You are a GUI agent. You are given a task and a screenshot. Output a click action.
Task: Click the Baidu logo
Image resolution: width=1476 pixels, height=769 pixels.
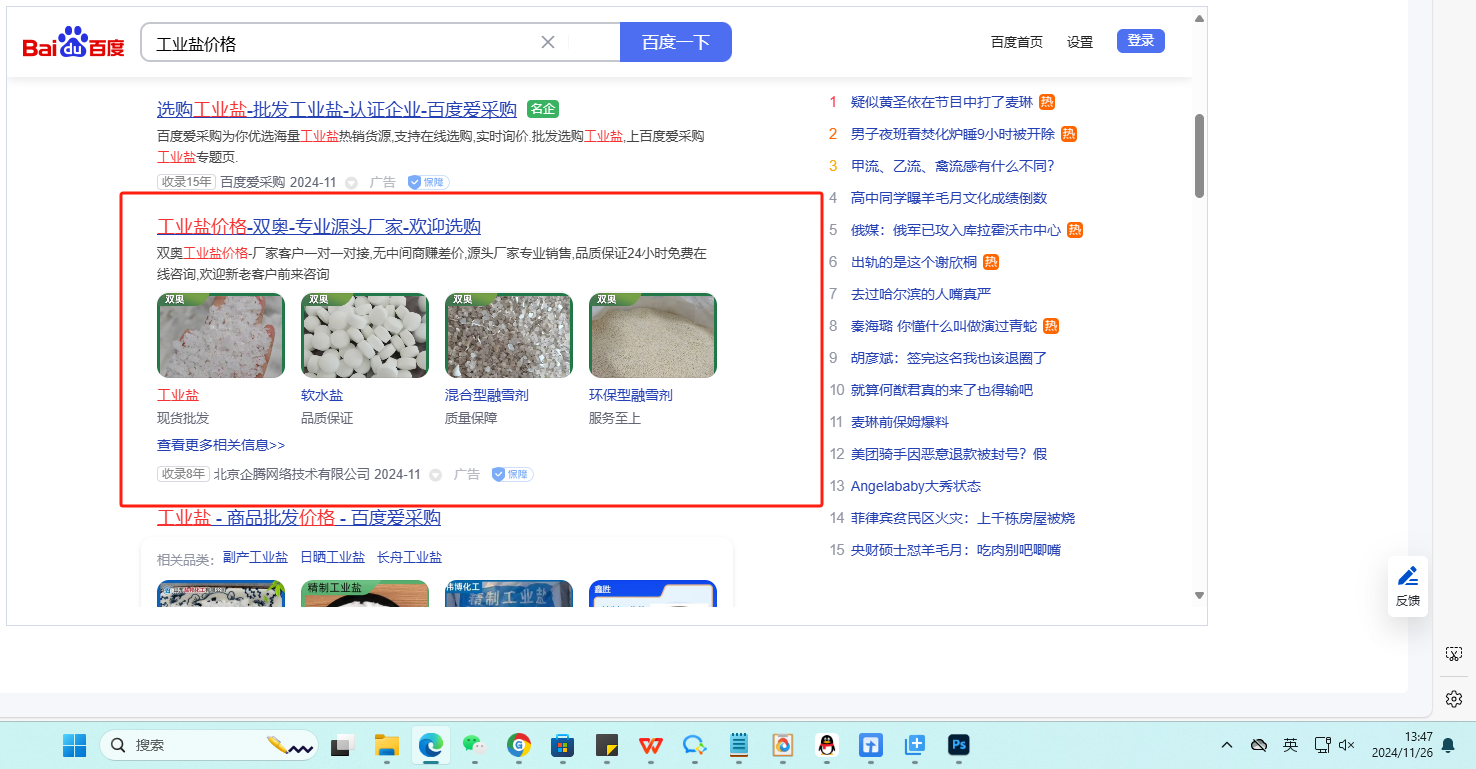click(x=73, y=42)
